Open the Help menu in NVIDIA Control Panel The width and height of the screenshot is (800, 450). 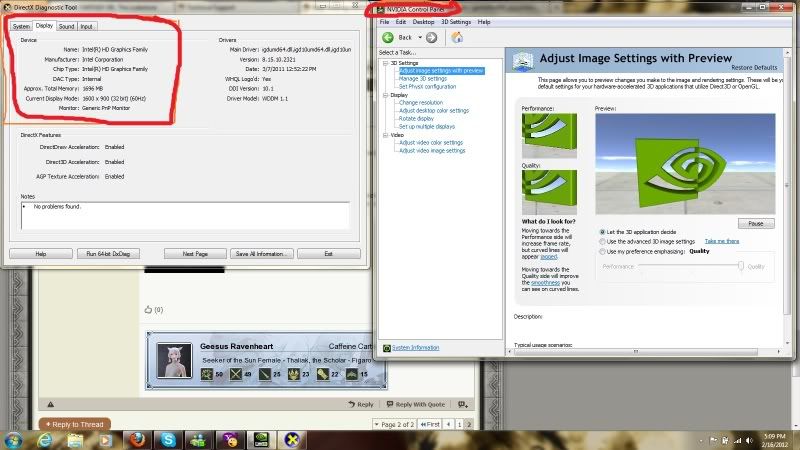pos(484,22)
